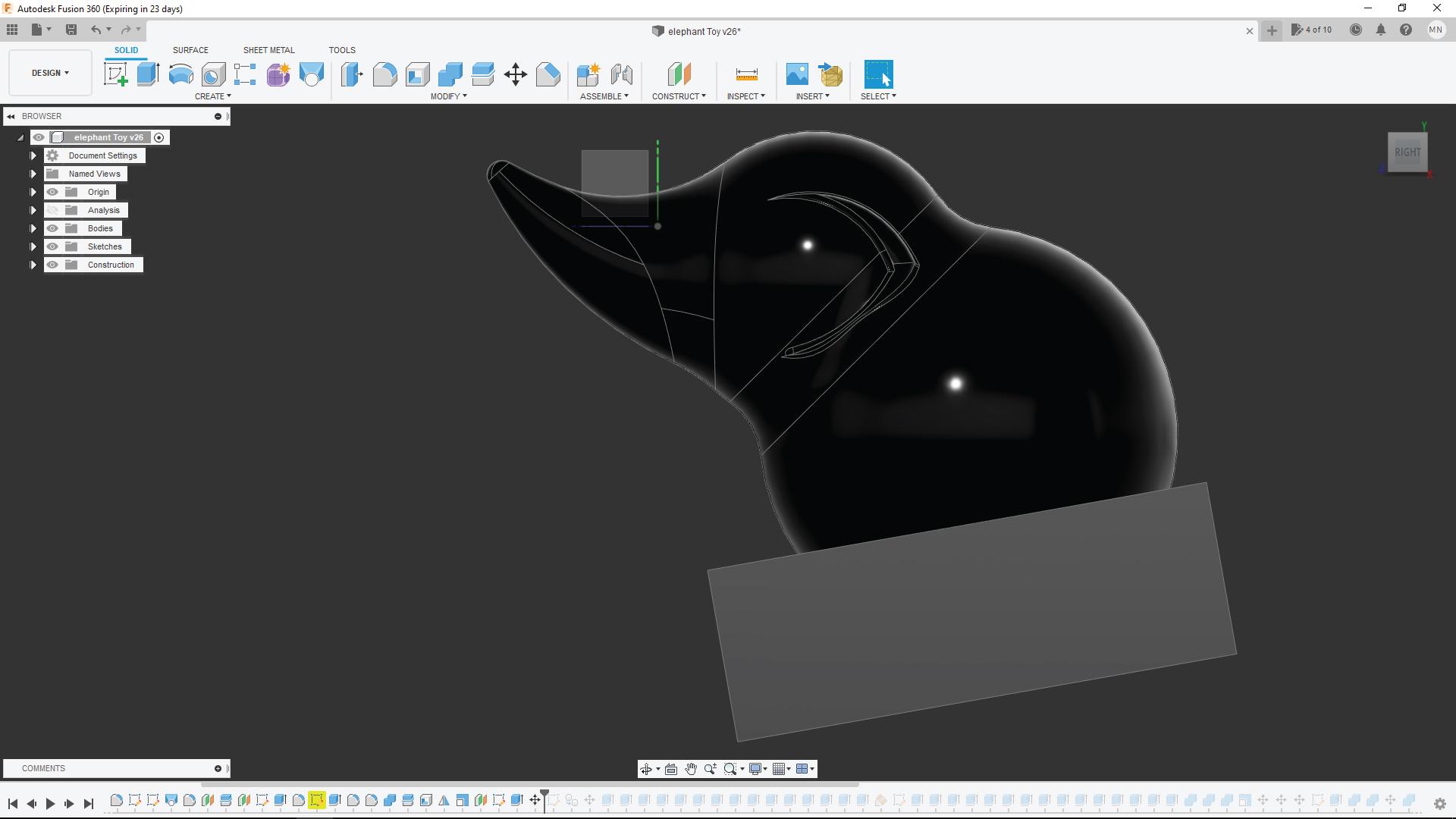Switch to the SHEET METAL tab
The width and height of the screenshot is (1456, 819).
coord(268,50)
